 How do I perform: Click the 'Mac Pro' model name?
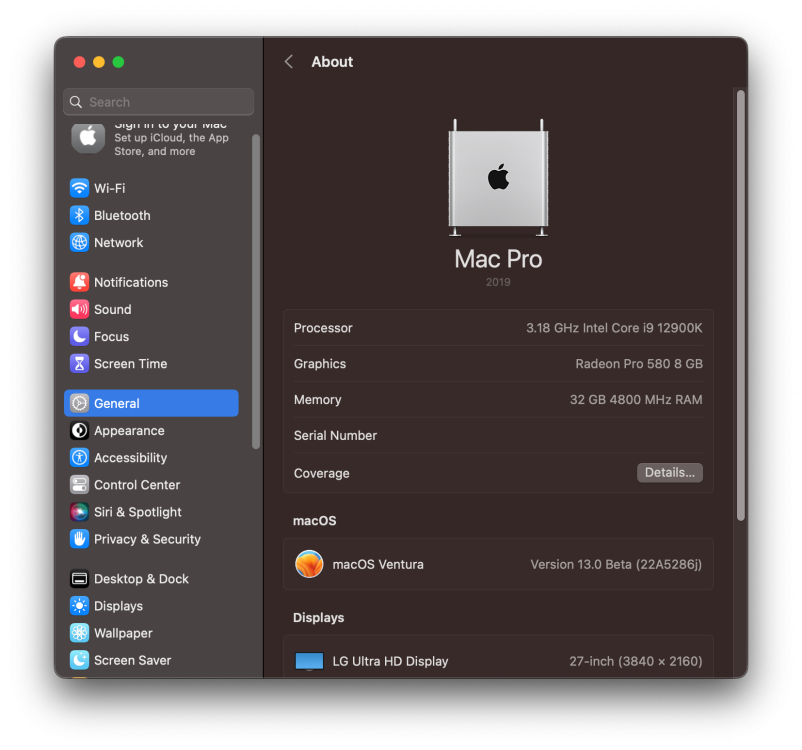click(498, 259)
